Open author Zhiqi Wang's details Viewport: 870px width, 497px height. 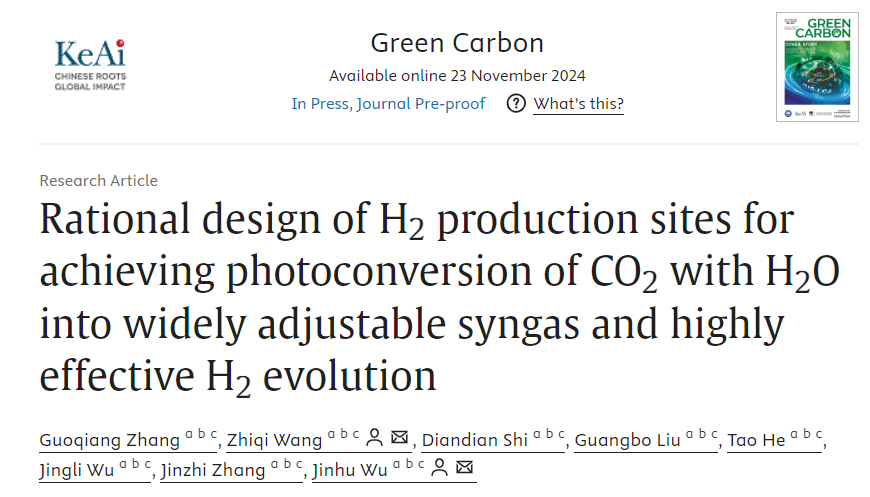coord(274,439)
